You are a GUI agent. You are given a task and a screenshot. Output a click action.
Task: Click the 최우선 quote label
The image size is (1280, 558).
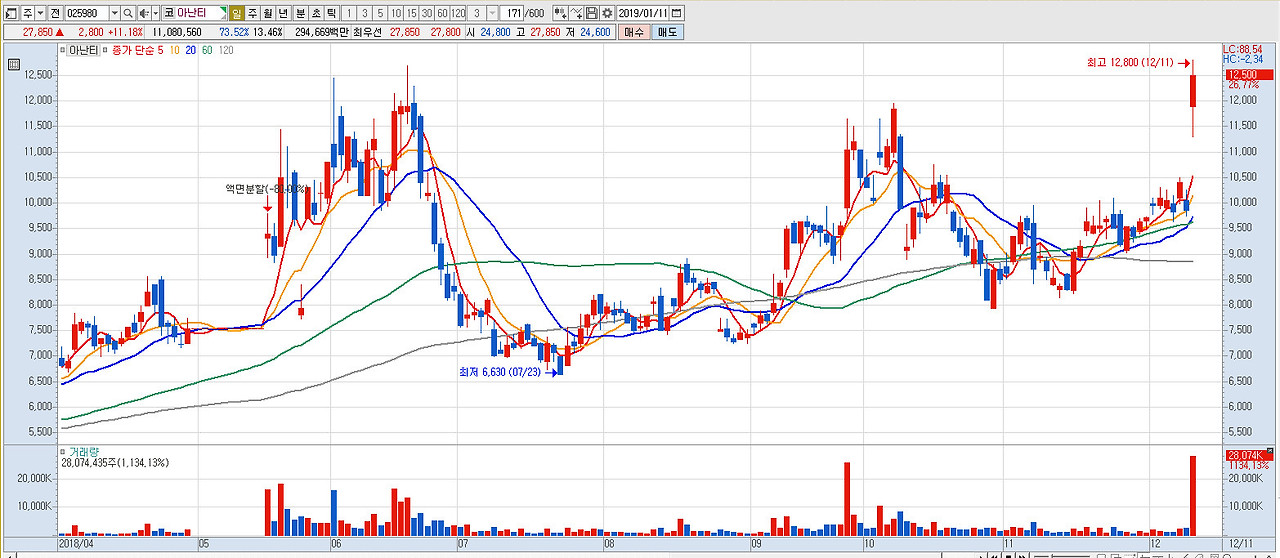[x=368, y=32]
